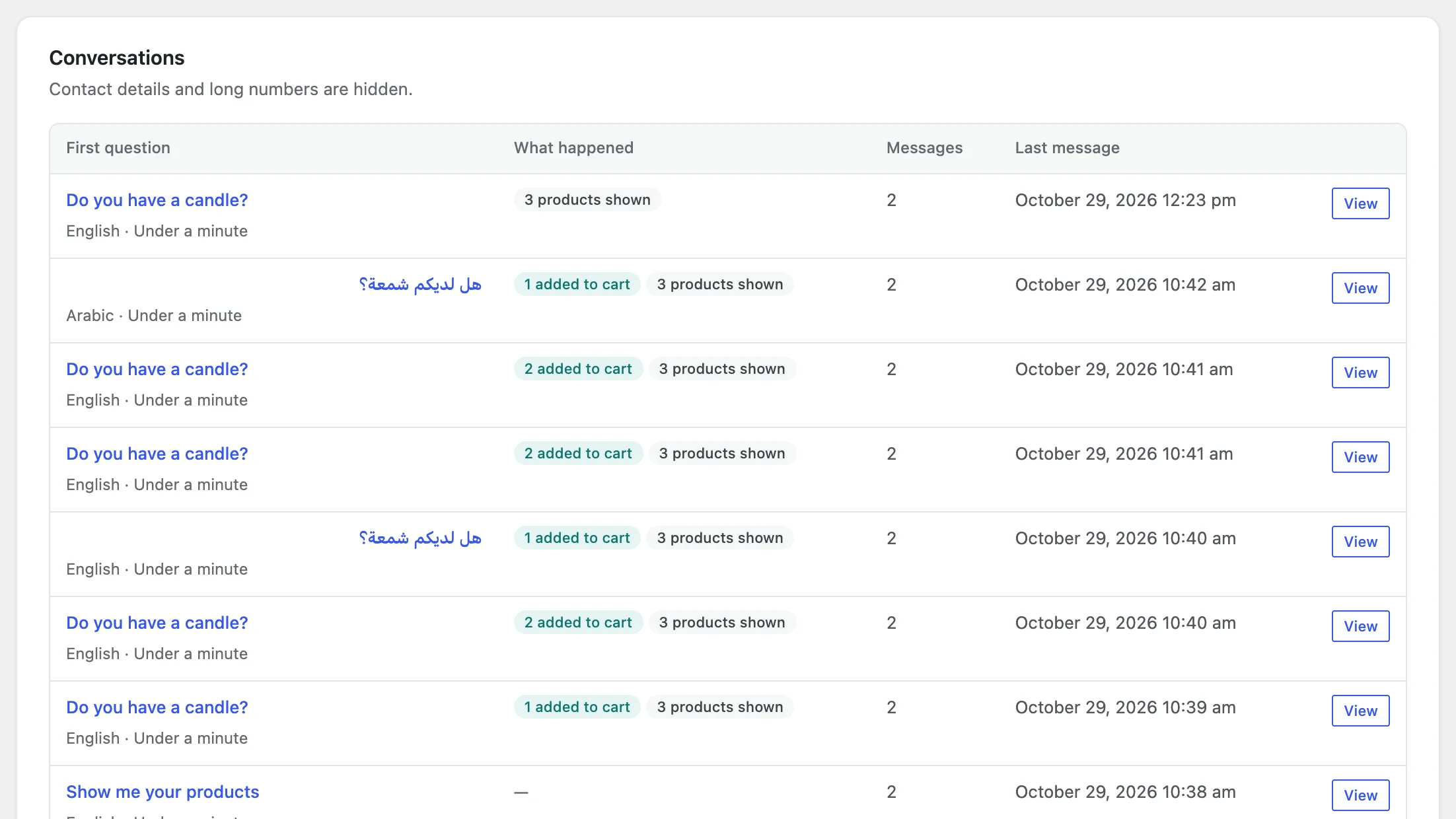This screenshot has width=1456, height=819.
Task: Click '1 added to cart' badge in 10:42 am row
Action: click(x=577, y=284)
